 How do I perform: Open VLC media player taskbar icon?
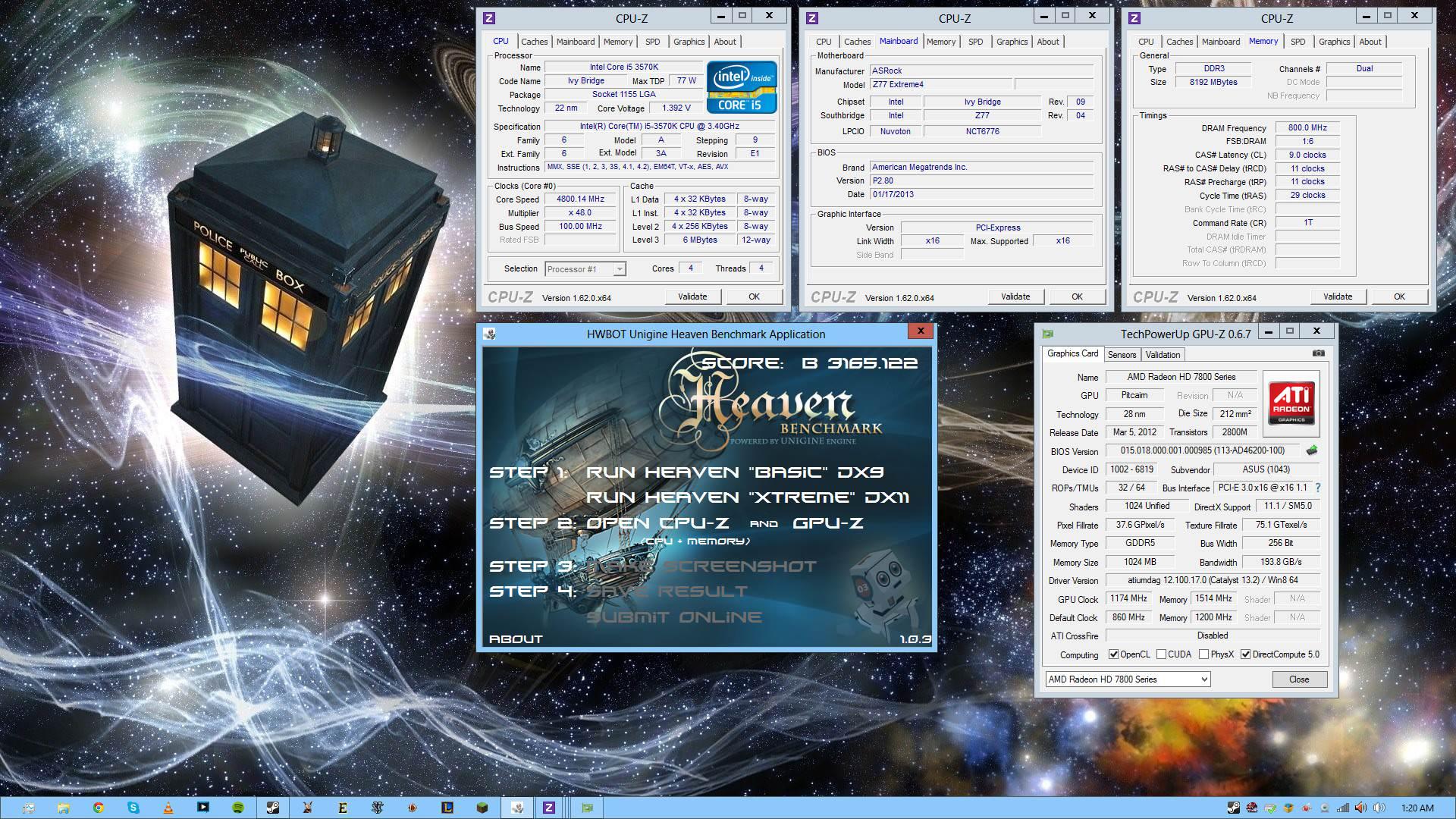168,808
